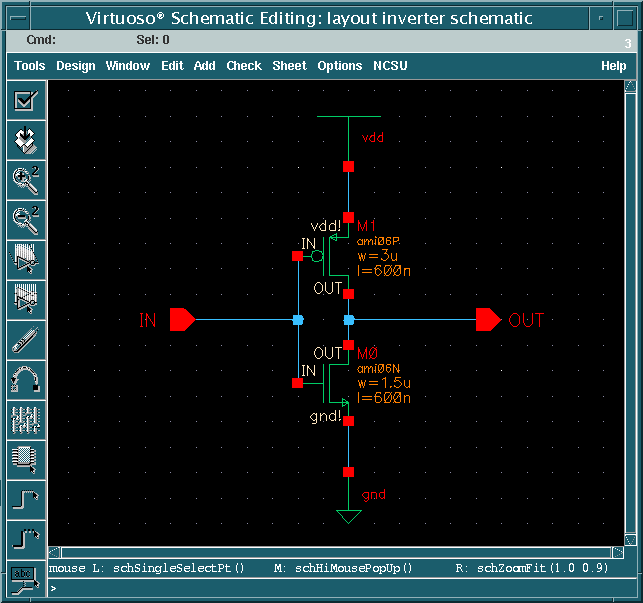The width and height of the screenshot is (643, 603).
Task: Open the Options menu
Action: (x=340, y=66)
